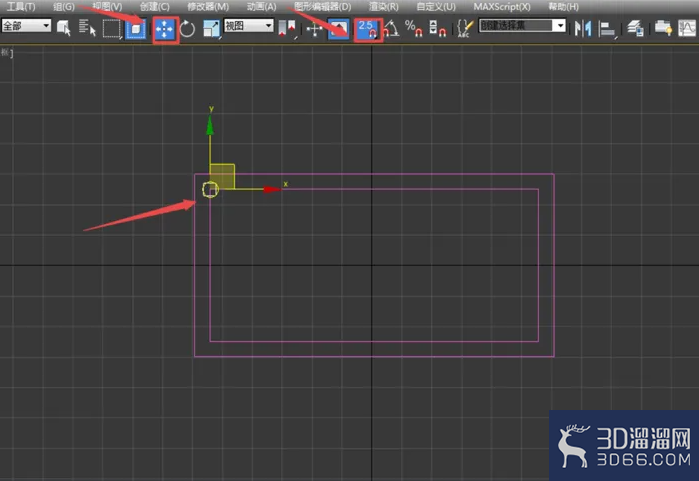The height and width of the screenshot is (481, 699).
Task: Click the Mirror tool icon
Action: (x=583, y=29)
